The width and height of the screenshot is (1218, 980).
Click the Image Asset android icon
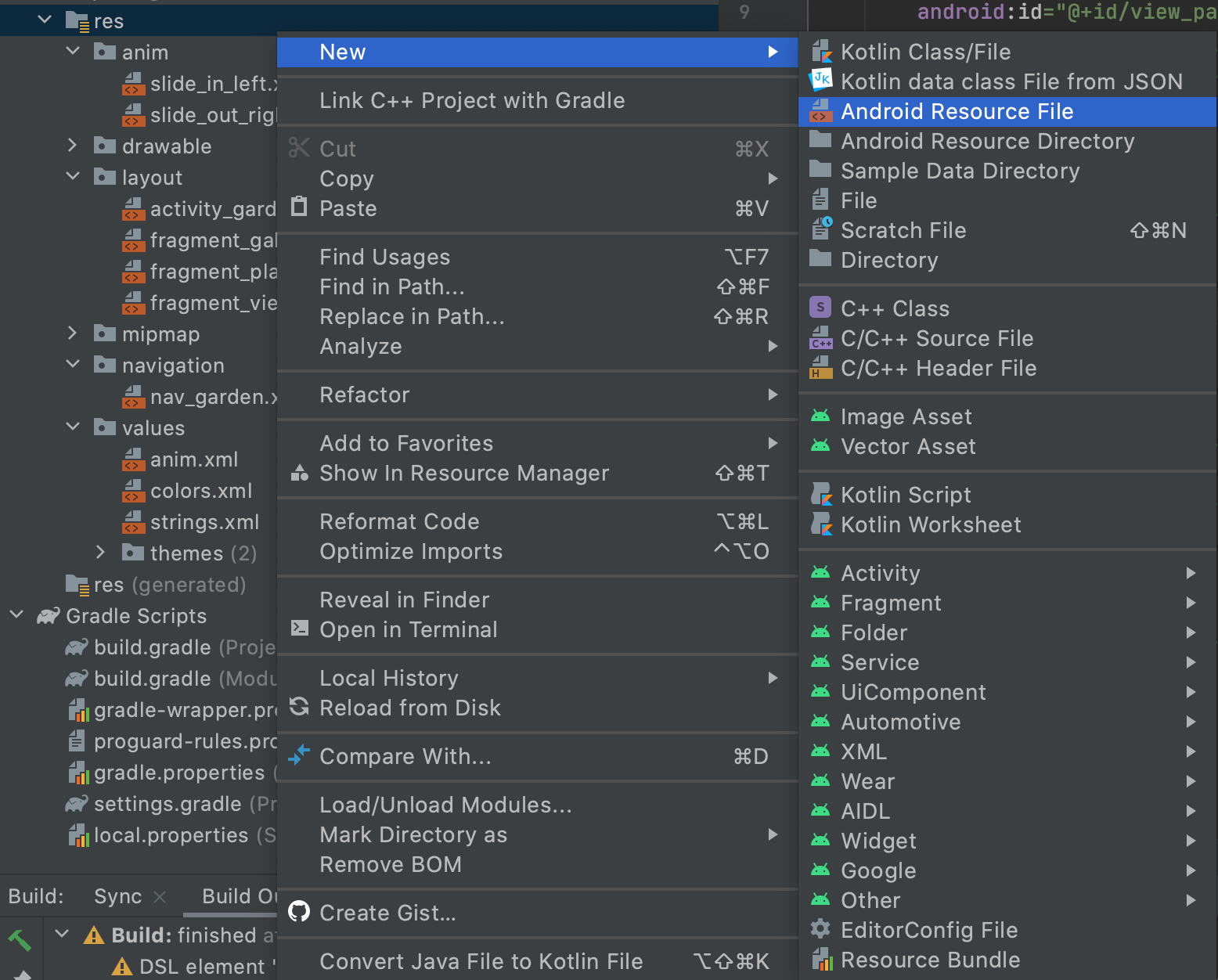[x=820, y=416]
